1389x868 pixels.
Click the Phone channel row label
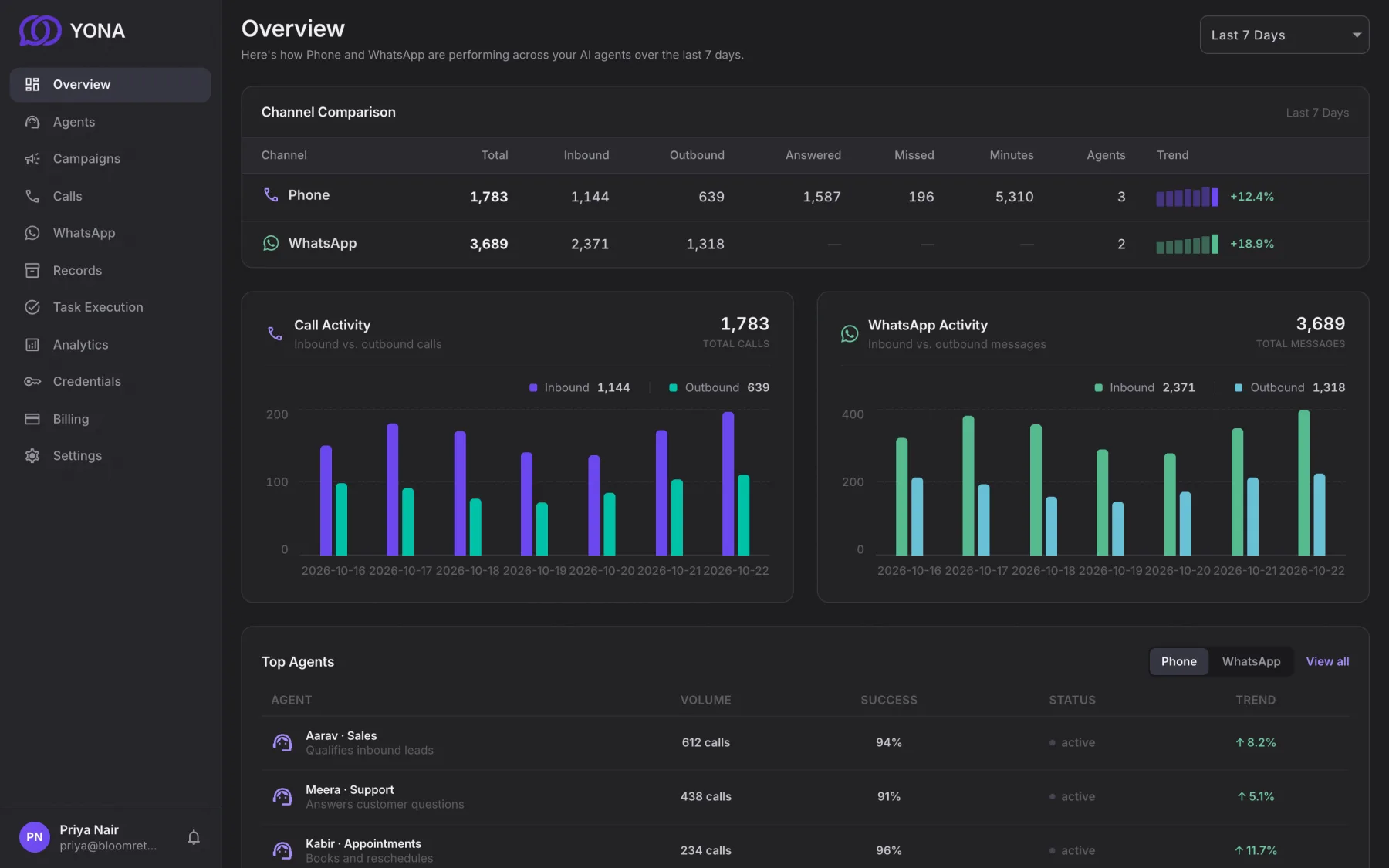point(309,195)
